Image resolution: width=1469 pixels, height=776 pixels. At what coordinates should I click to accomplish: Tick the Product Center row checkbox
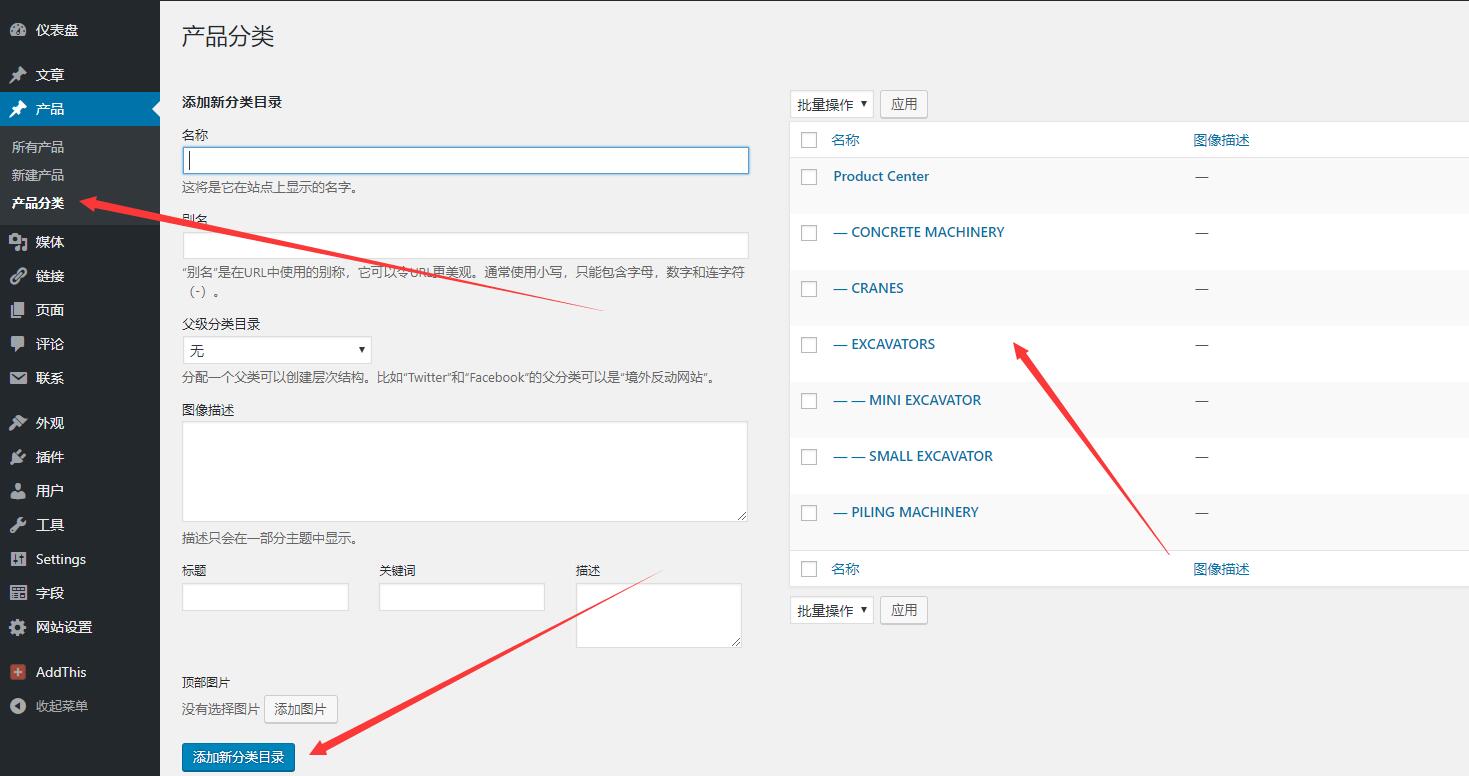coord(810,176)
